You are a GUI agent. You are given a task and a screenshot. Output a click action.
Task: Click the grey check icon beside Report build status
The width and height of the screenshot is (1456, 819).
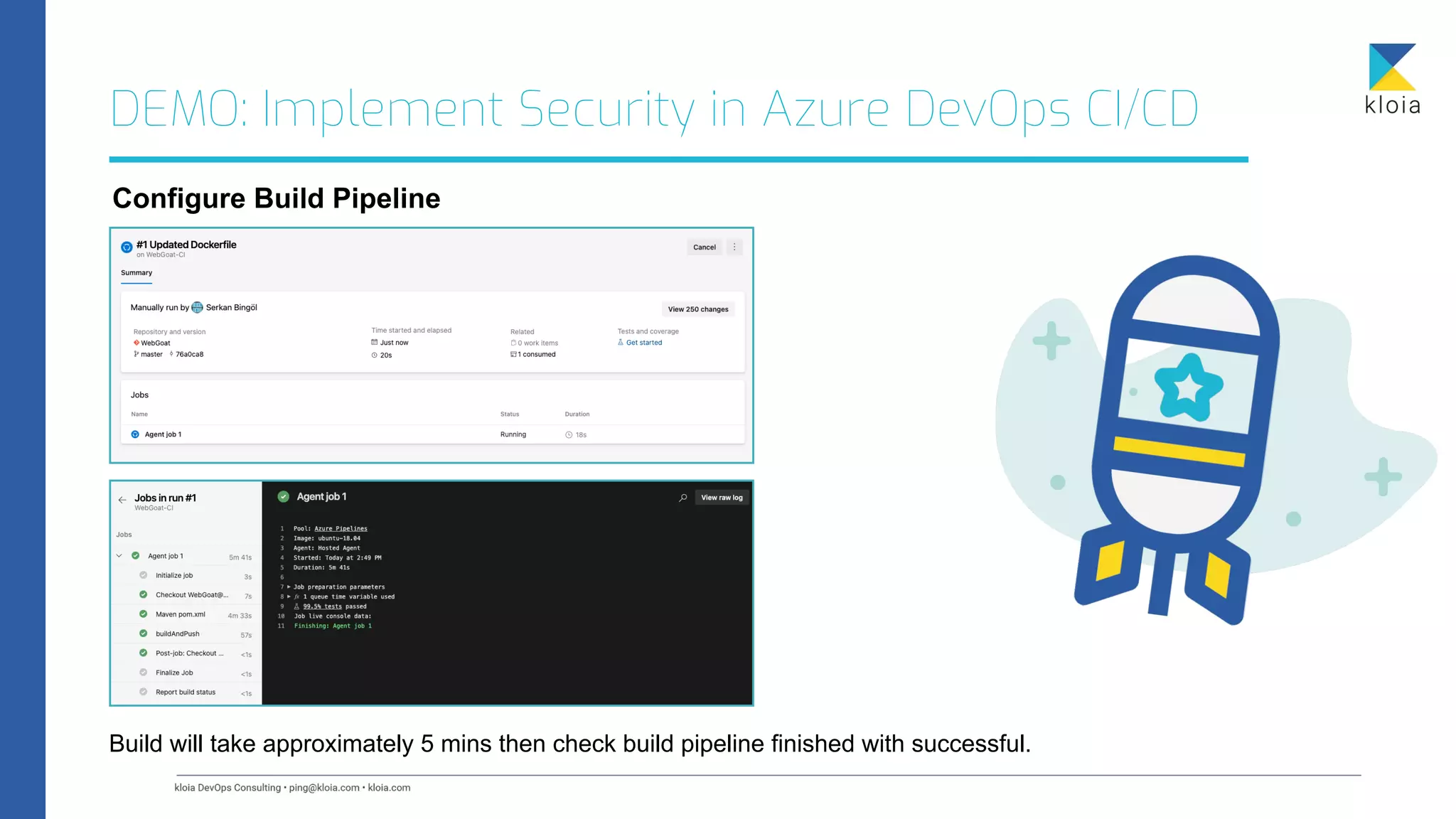point(143,692)
